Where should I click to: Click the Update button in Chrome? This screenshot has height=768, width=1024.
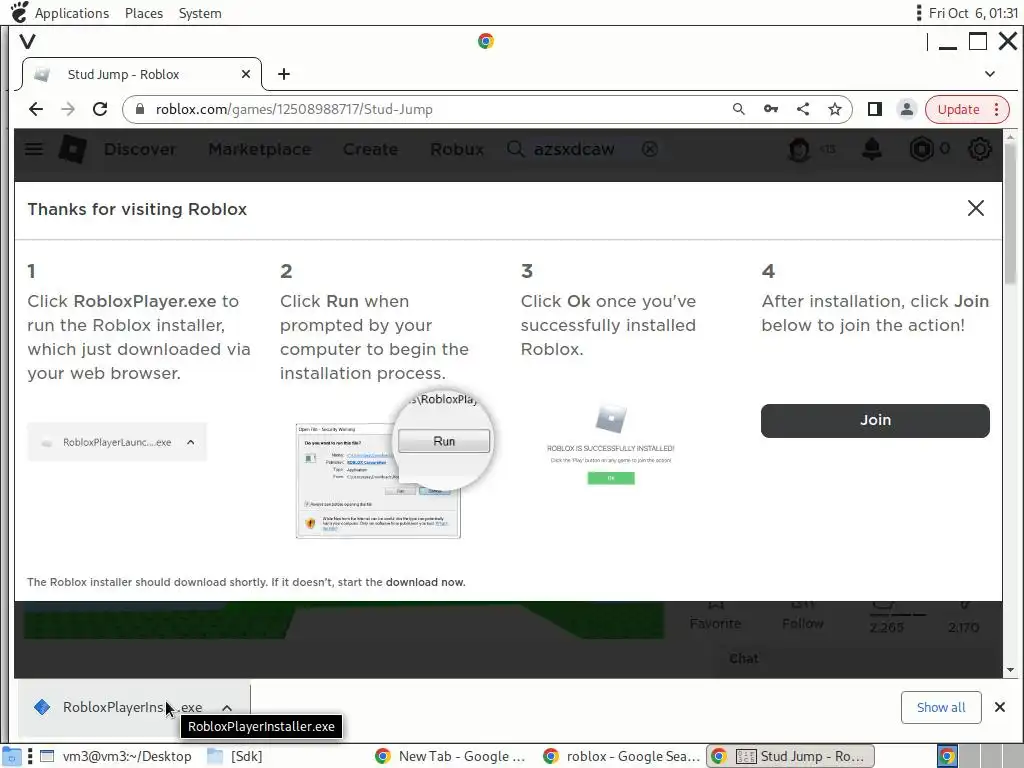[958, 109]
